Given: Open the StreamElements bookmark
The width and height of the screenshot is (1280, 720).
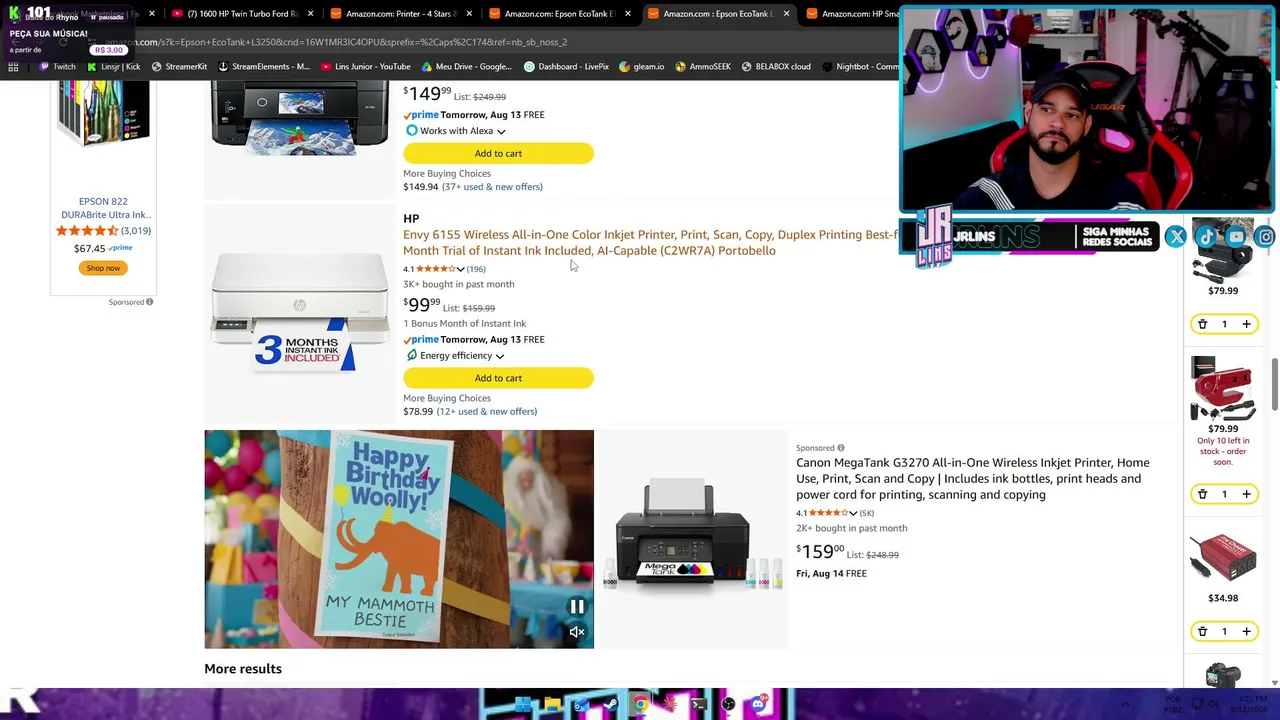Looking at the screenshot, I should click(x=264, y=67).
